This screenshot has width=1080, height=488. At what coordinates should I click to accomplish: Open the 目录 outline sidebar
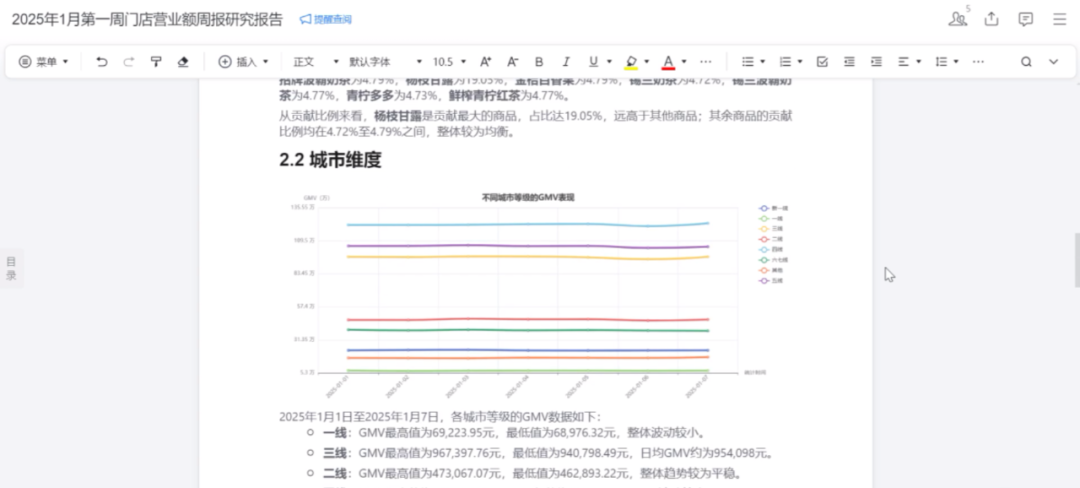pos(12,268)
